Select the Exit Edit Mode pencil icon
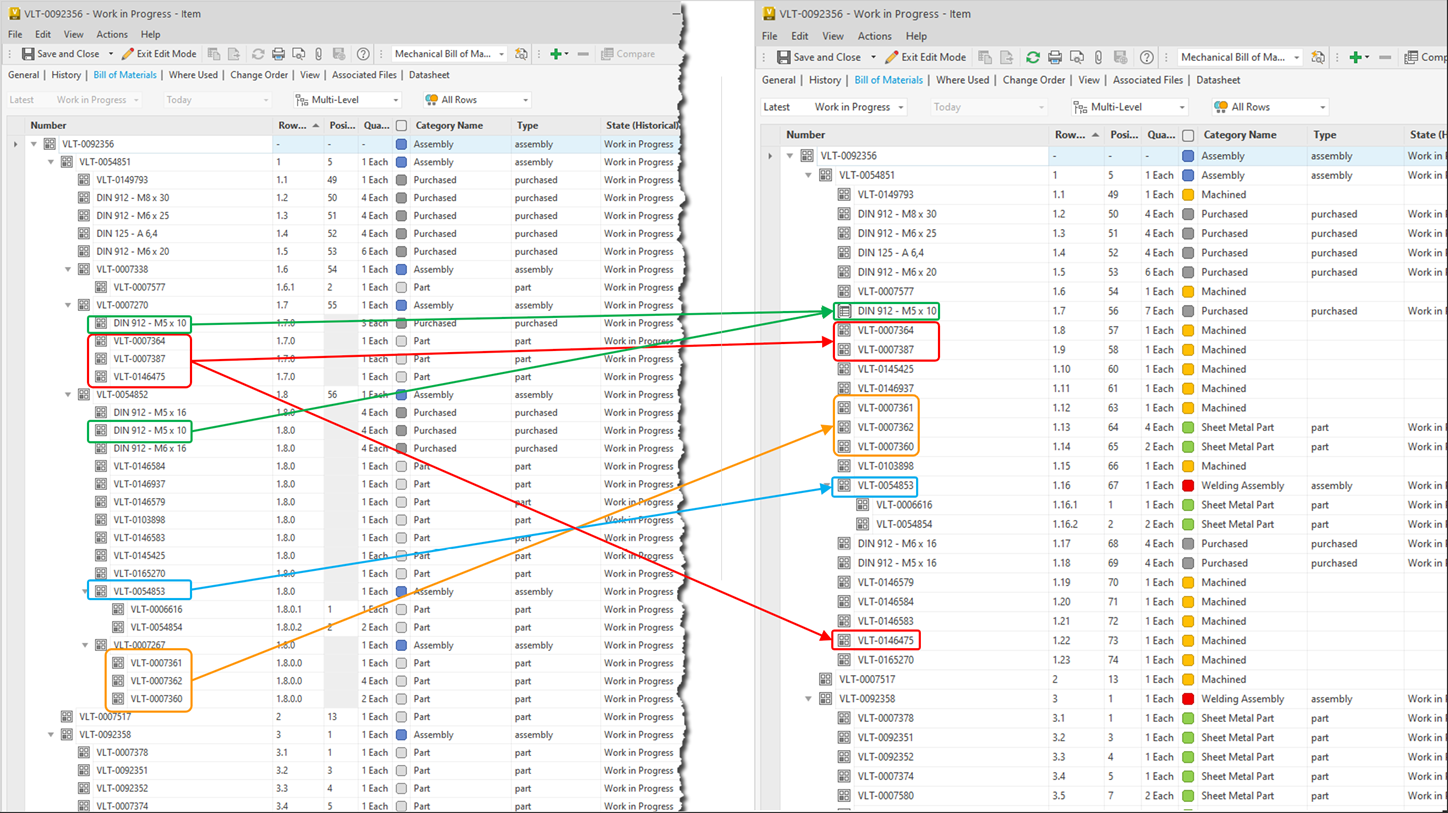The height and width of the screenshot is (813, 1448). 127,54
